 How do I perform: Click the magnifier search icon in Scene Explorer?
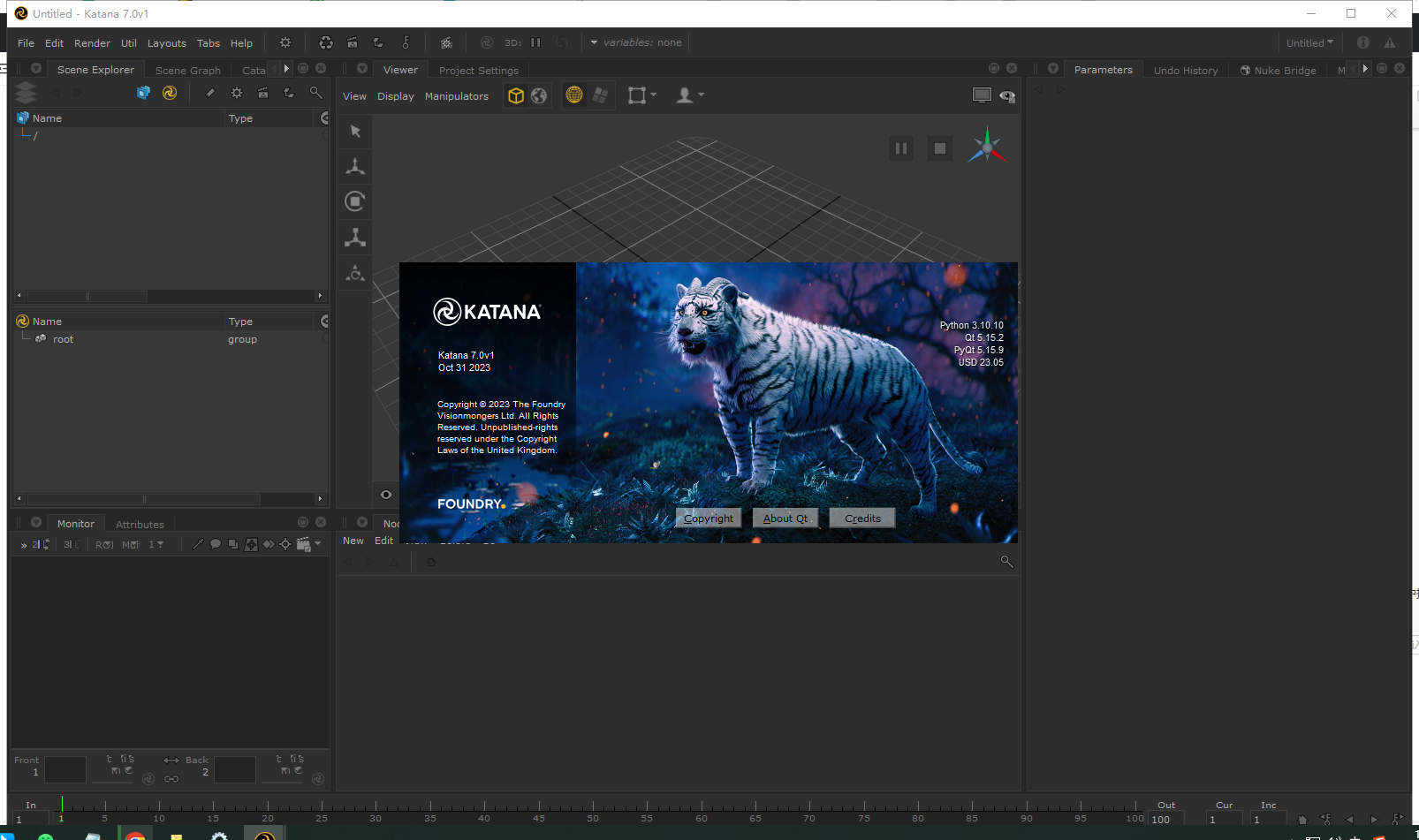click(x=315, y=93)
